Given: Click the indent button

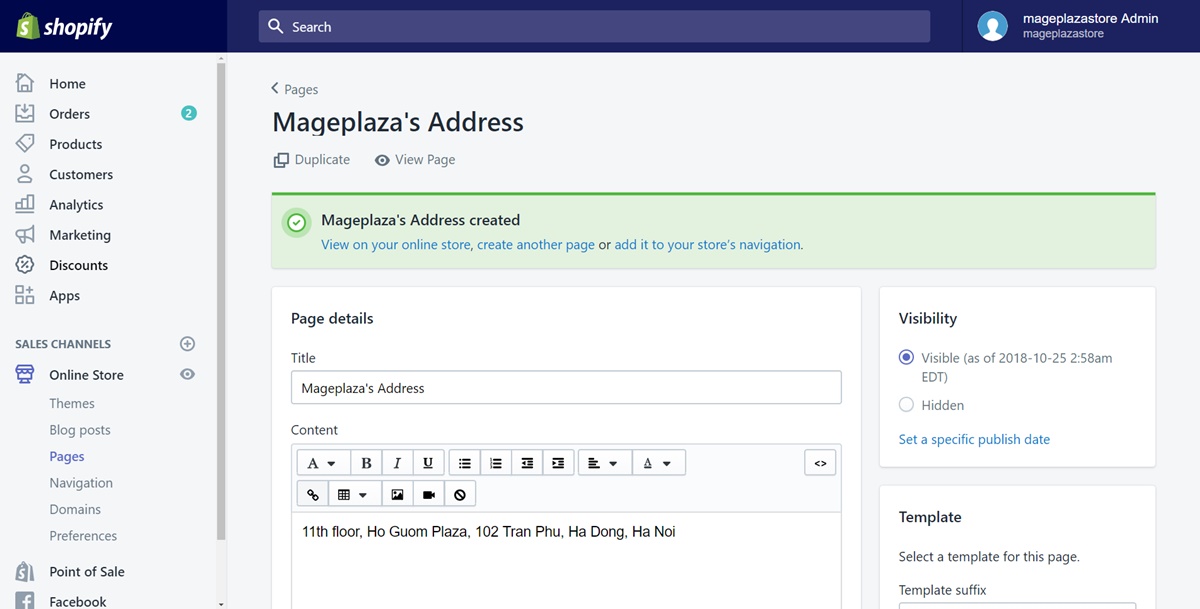Looking at the screenshot, I should [x=558, y=463].
